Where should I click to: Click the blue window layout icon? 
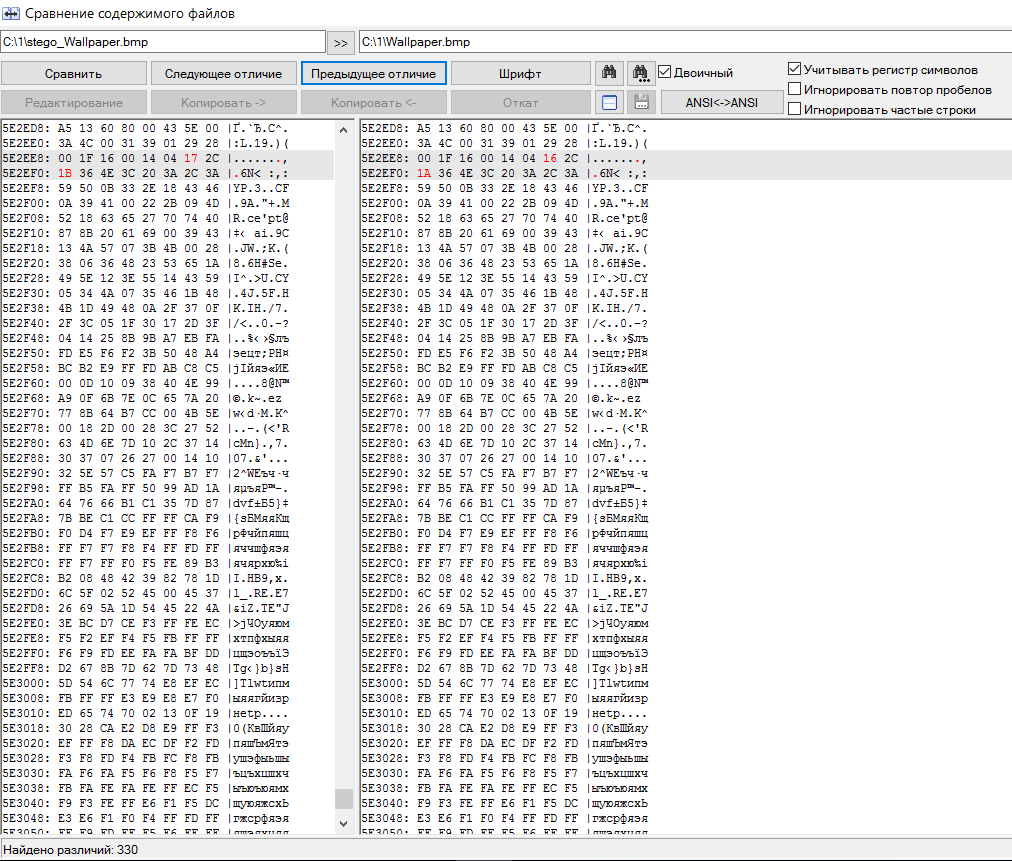point(609,102)
